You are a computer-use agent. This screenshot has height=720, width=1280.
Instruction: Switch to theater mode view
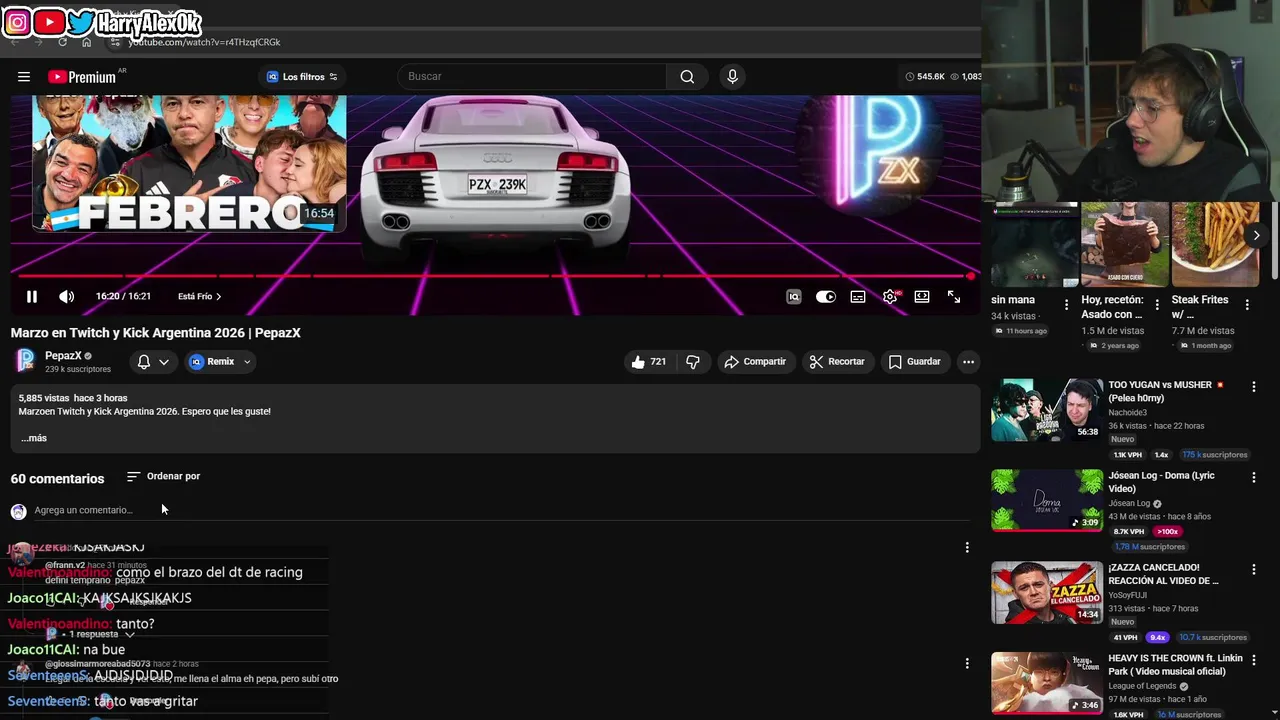tap(922, 297)
